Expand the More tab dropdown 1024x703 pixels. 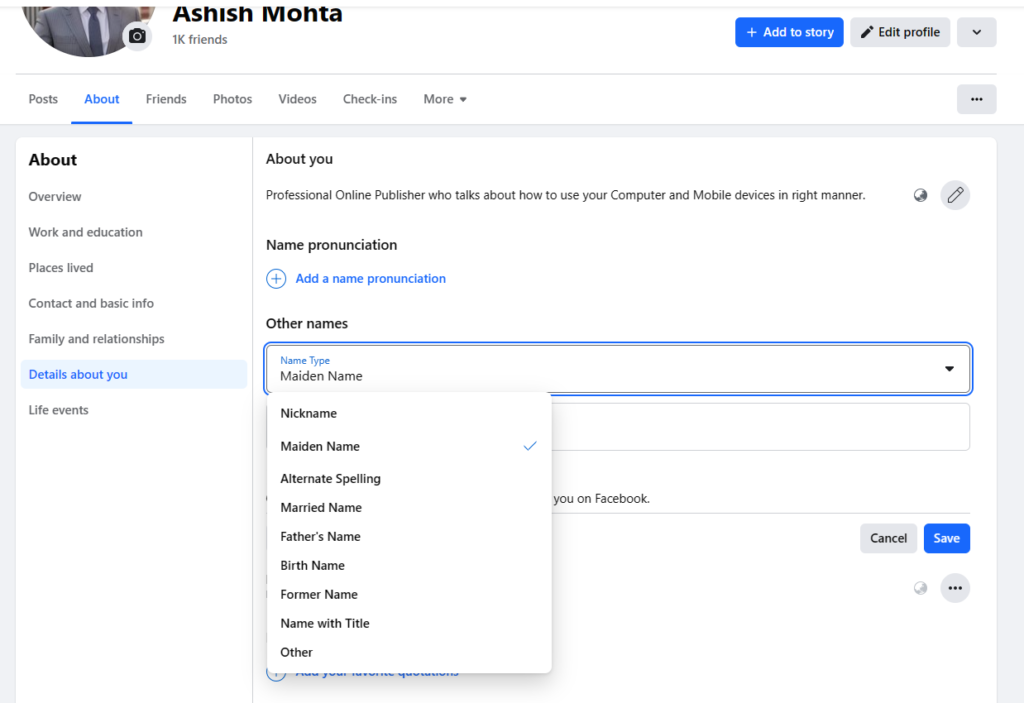445,99
